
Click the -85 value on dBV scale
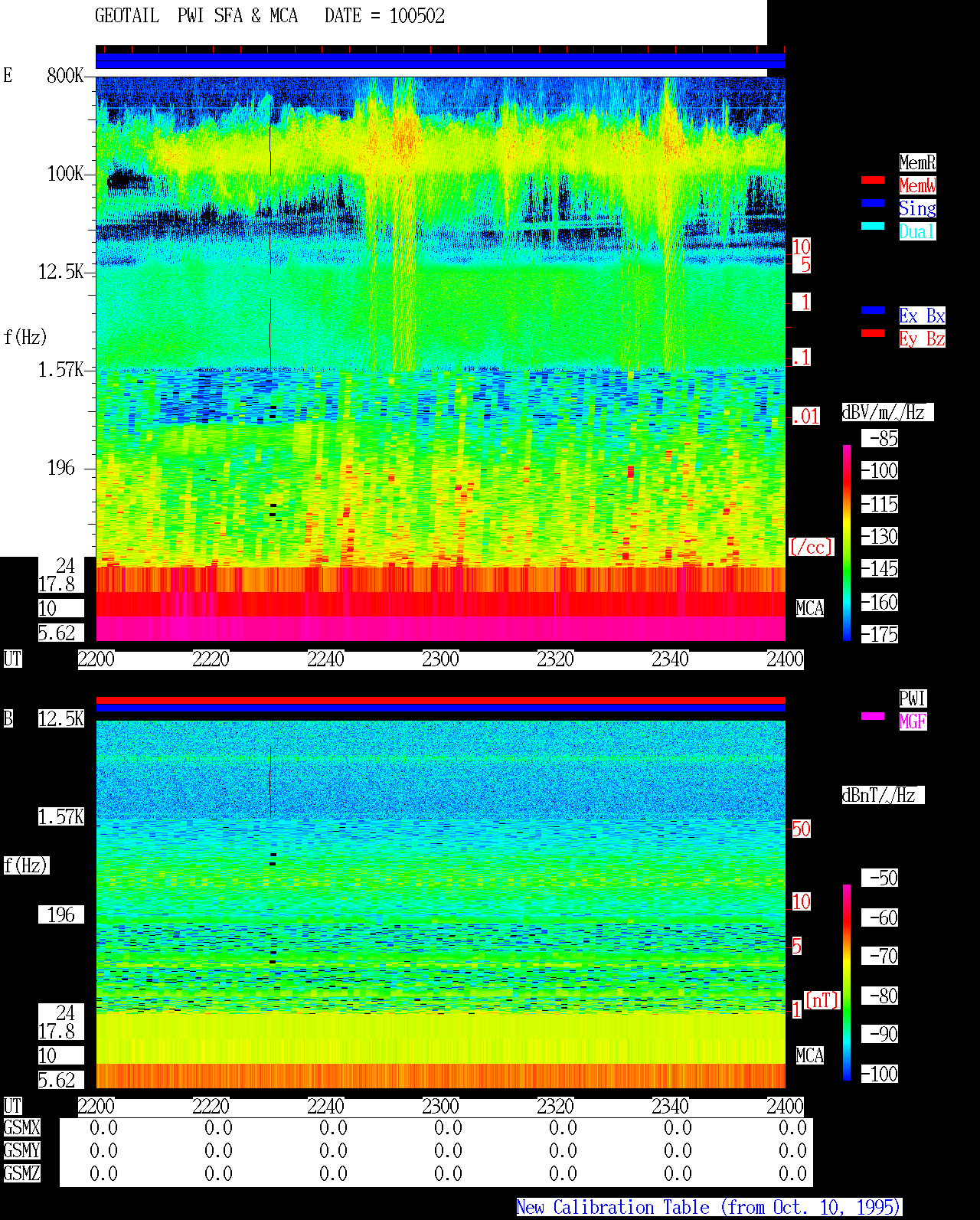tap(884, 439)
